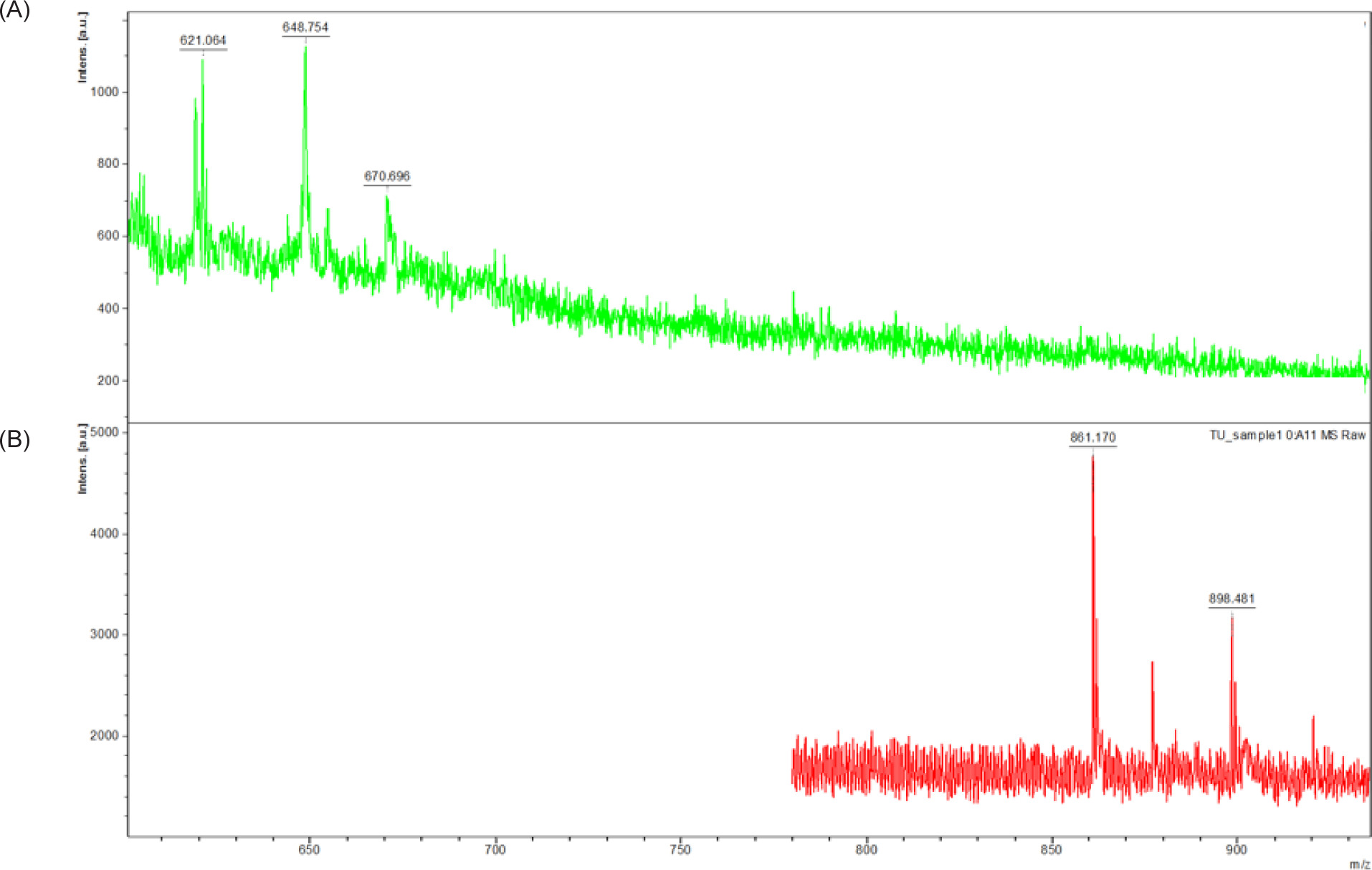Click the 700 x-axis tick label
The height and width of the screenshot is (870, 1372).
pos(495,850)
